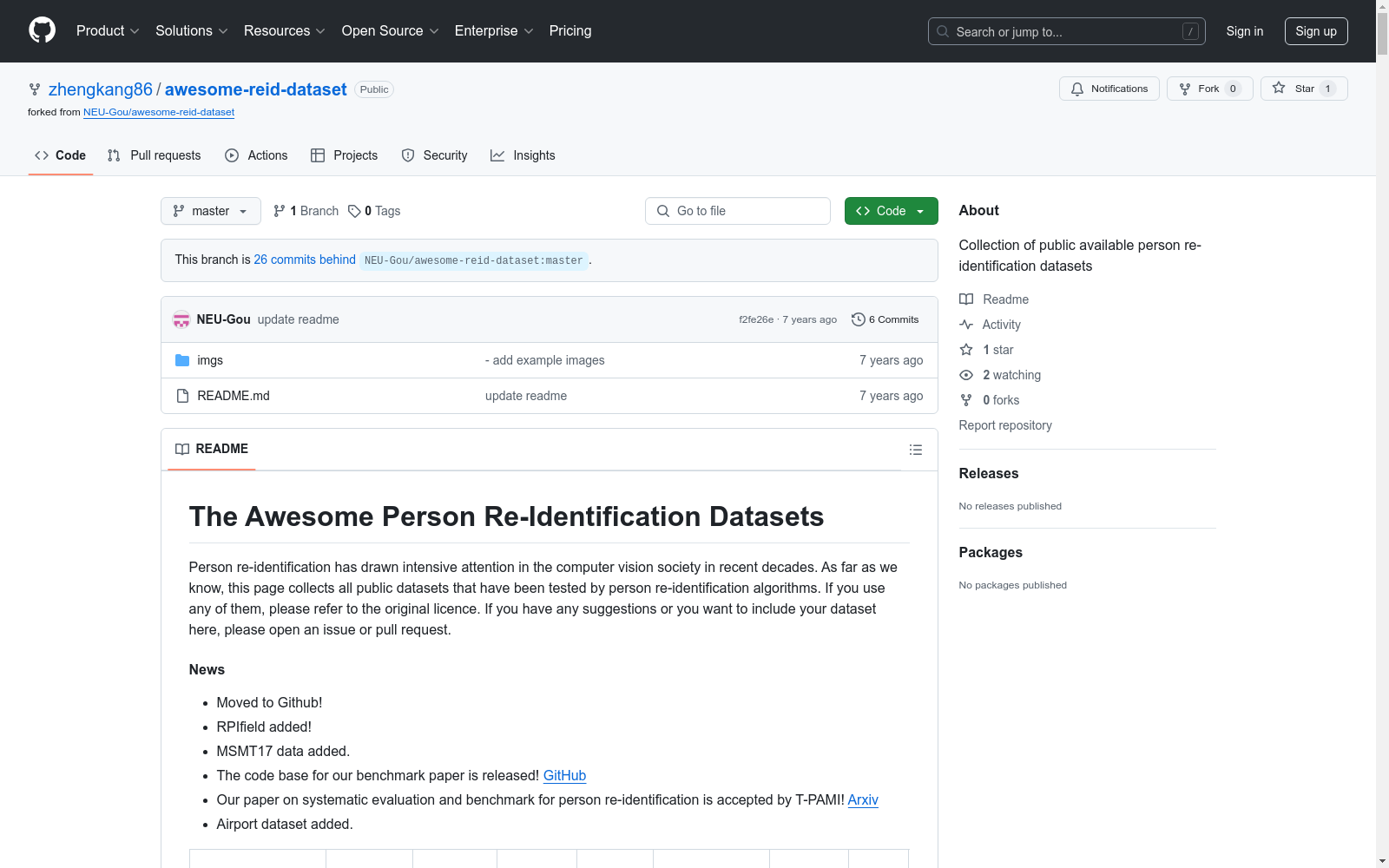This screenshot has width=1389, height=868.
Task: Open README.md's update readme commit
Action: click(526, 396)
